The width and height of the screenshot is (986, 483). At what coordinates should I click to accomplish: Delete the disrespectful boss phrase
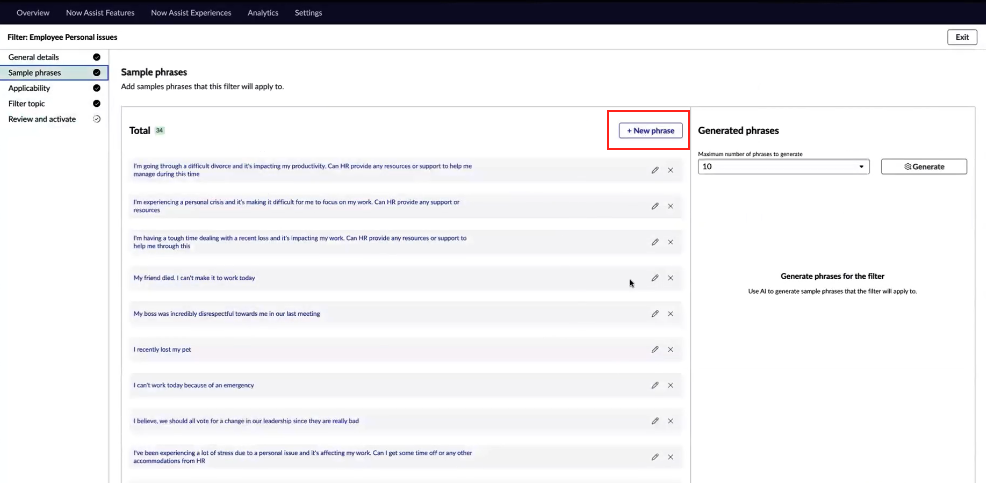670,313
